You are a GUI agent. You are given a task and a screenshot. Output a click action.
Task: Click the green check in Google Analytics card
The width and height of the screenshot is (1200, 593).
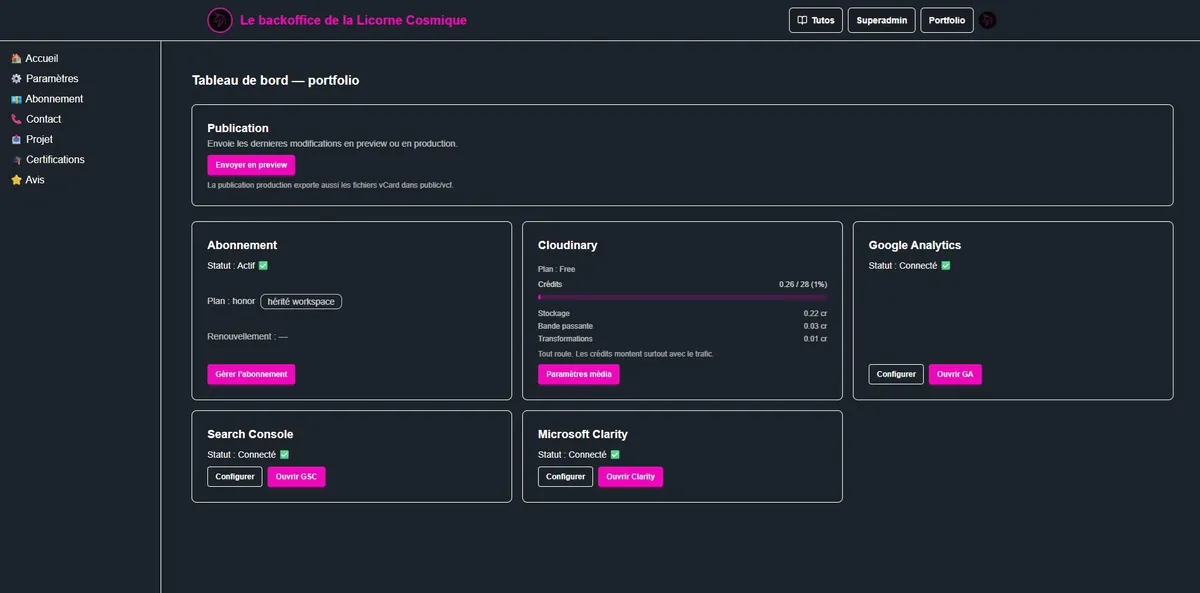click(x=945, y=265)
